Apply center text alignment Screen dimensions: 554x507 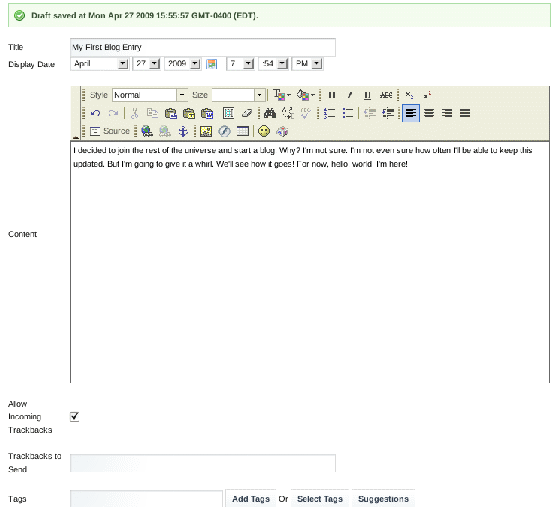coord(429,113)
